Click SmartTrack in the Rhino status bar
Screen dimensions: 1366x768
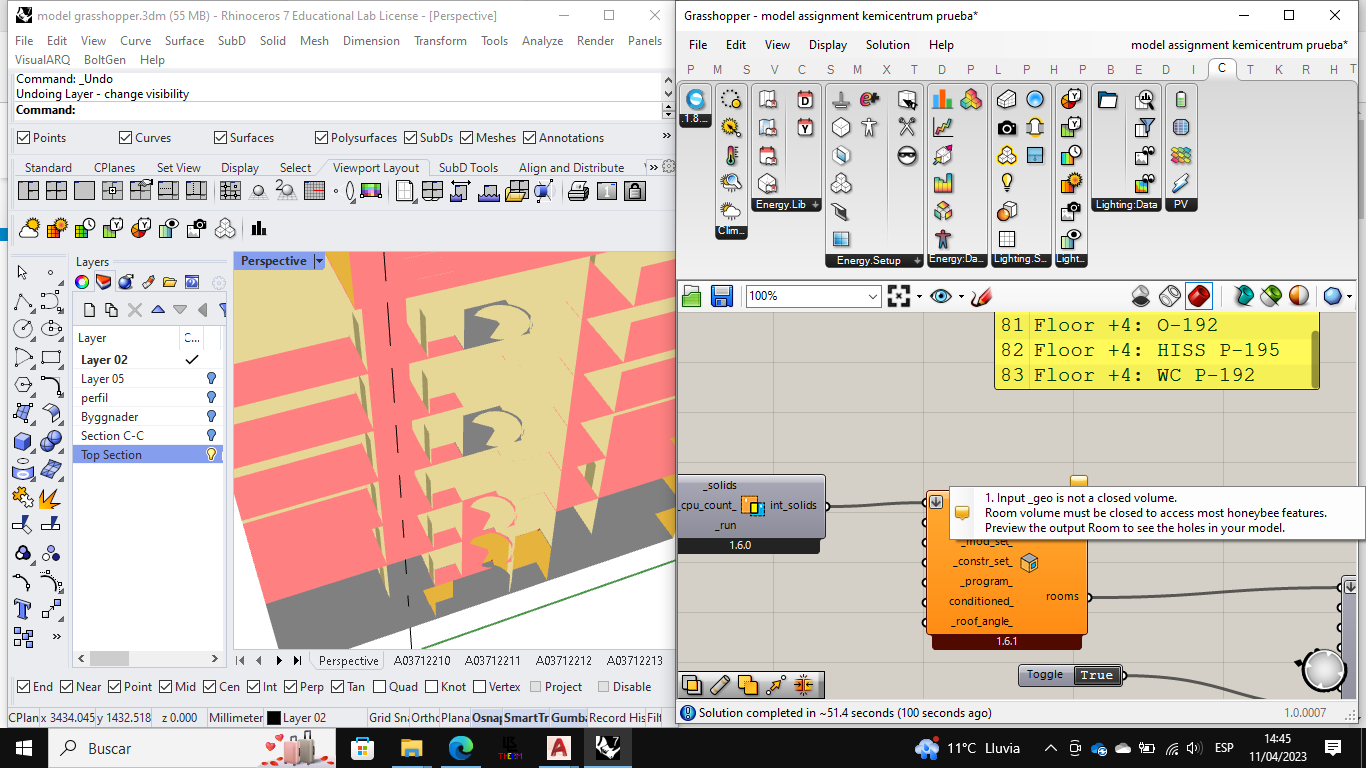(526, 718)
